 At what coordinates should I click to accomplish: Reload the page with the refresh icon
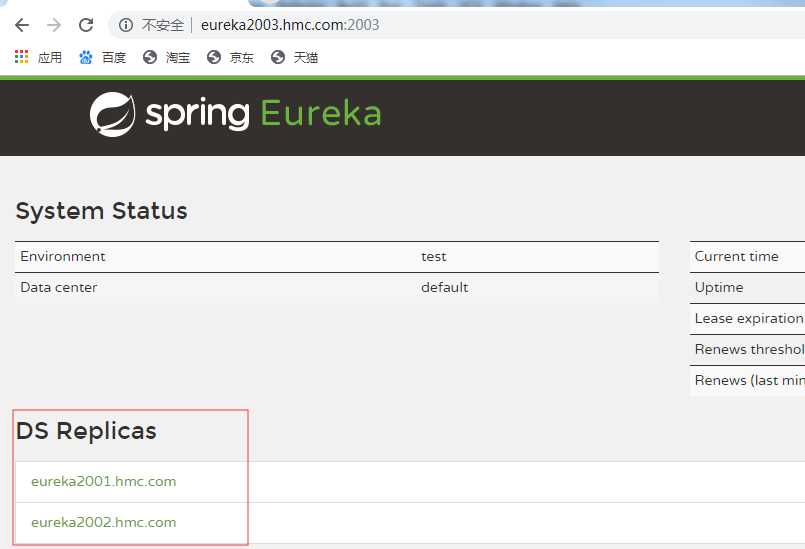(86, 25)
